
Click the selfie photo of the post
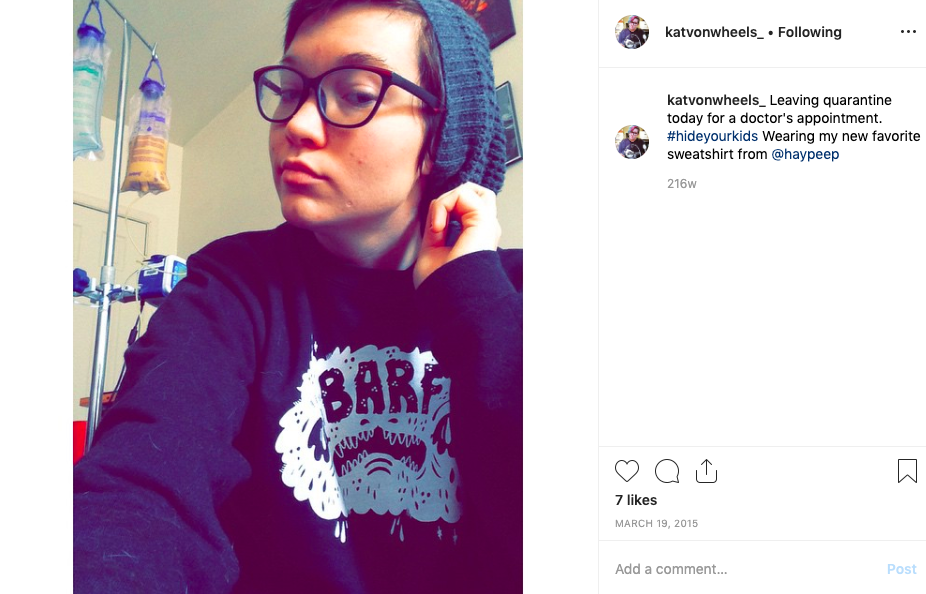[298, 297]
